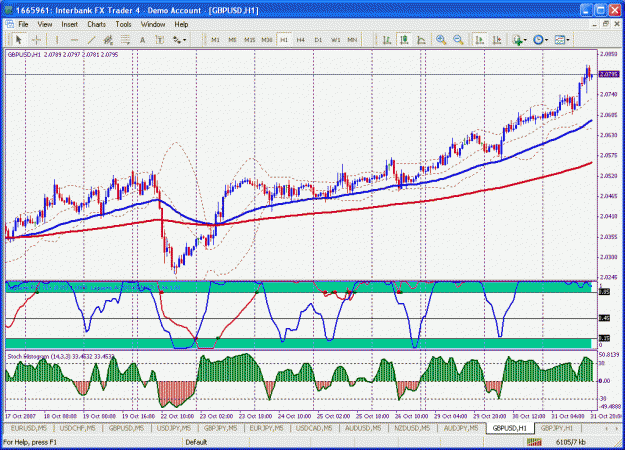Open the Insert menu
This screenshot has height=450, width=625.
[x=70, y=24]
